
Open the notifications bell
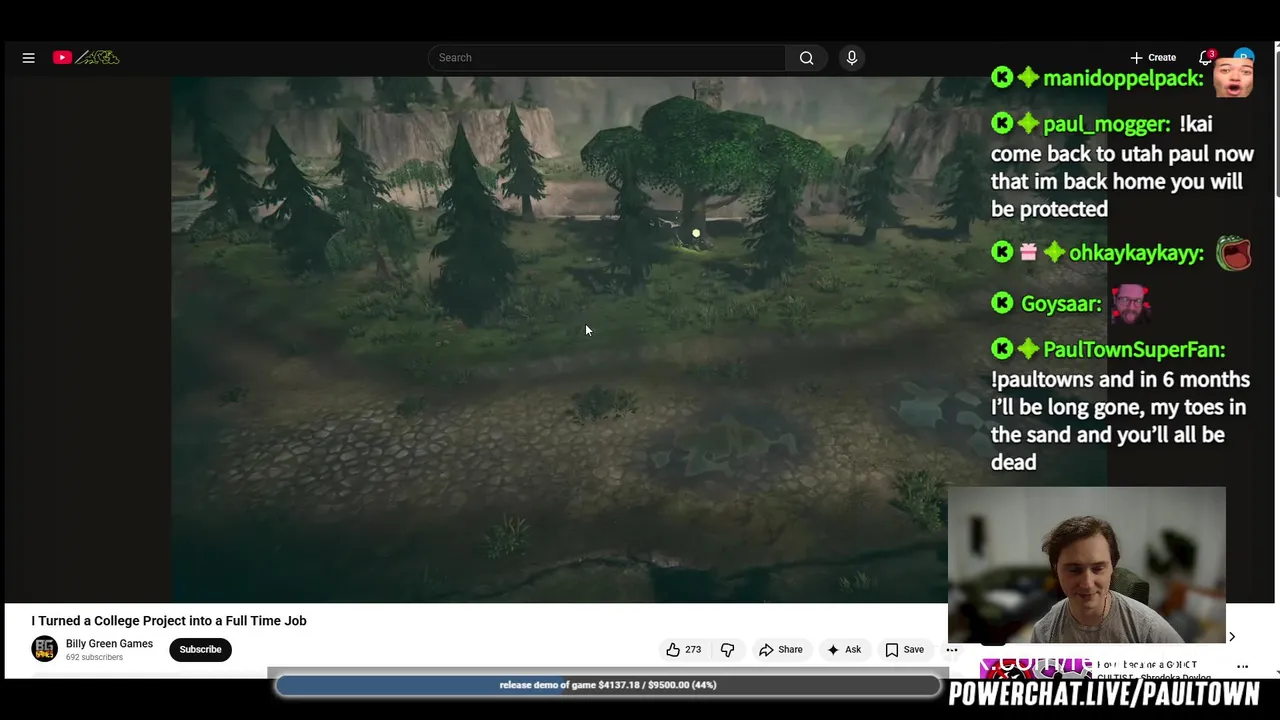click(1206, 57)
